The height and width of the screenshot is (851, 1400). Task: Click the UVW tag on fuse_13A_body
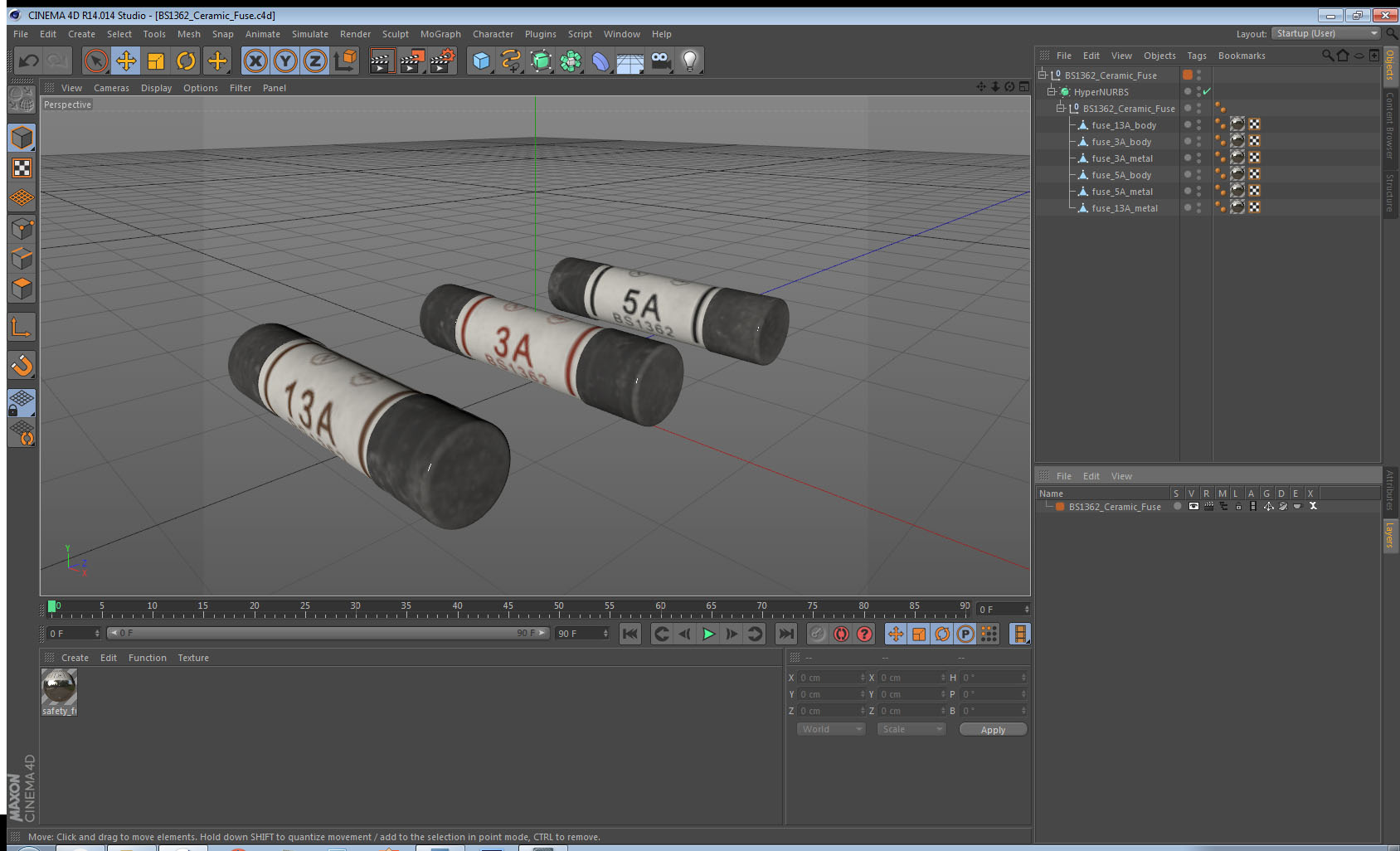pos(1254,124)
